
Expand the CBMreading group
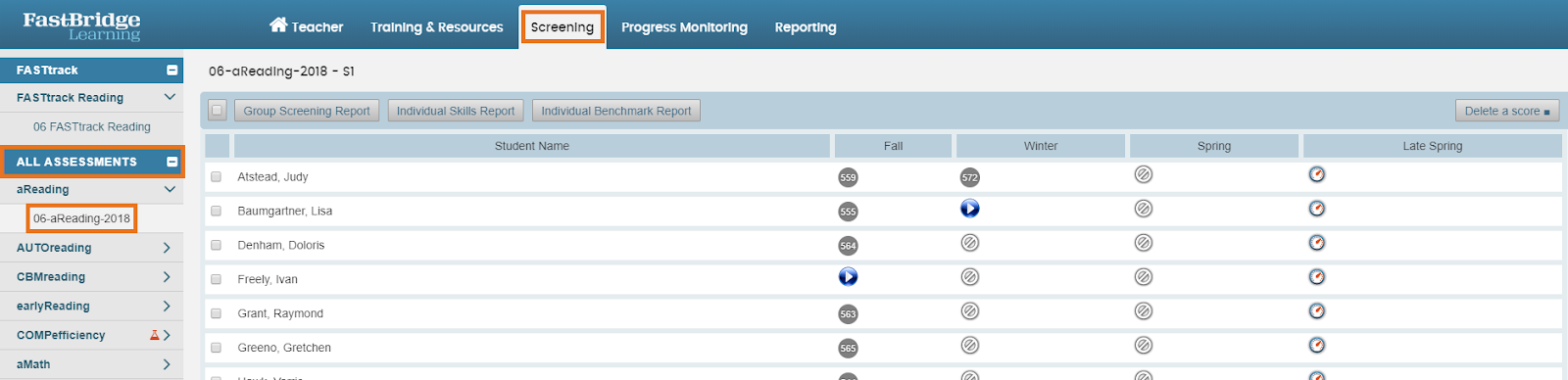(x=167, y=277)
